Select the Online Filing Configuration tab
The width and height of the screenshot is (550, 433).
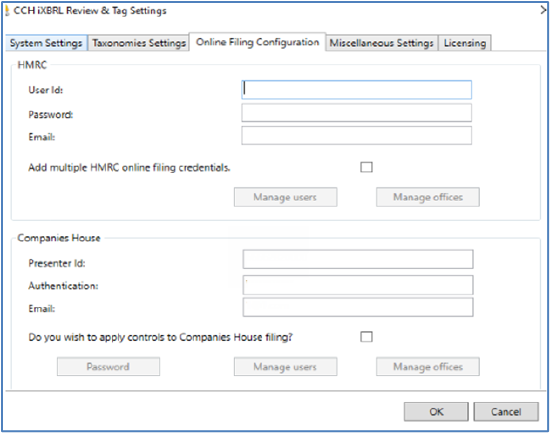[257, 42]
